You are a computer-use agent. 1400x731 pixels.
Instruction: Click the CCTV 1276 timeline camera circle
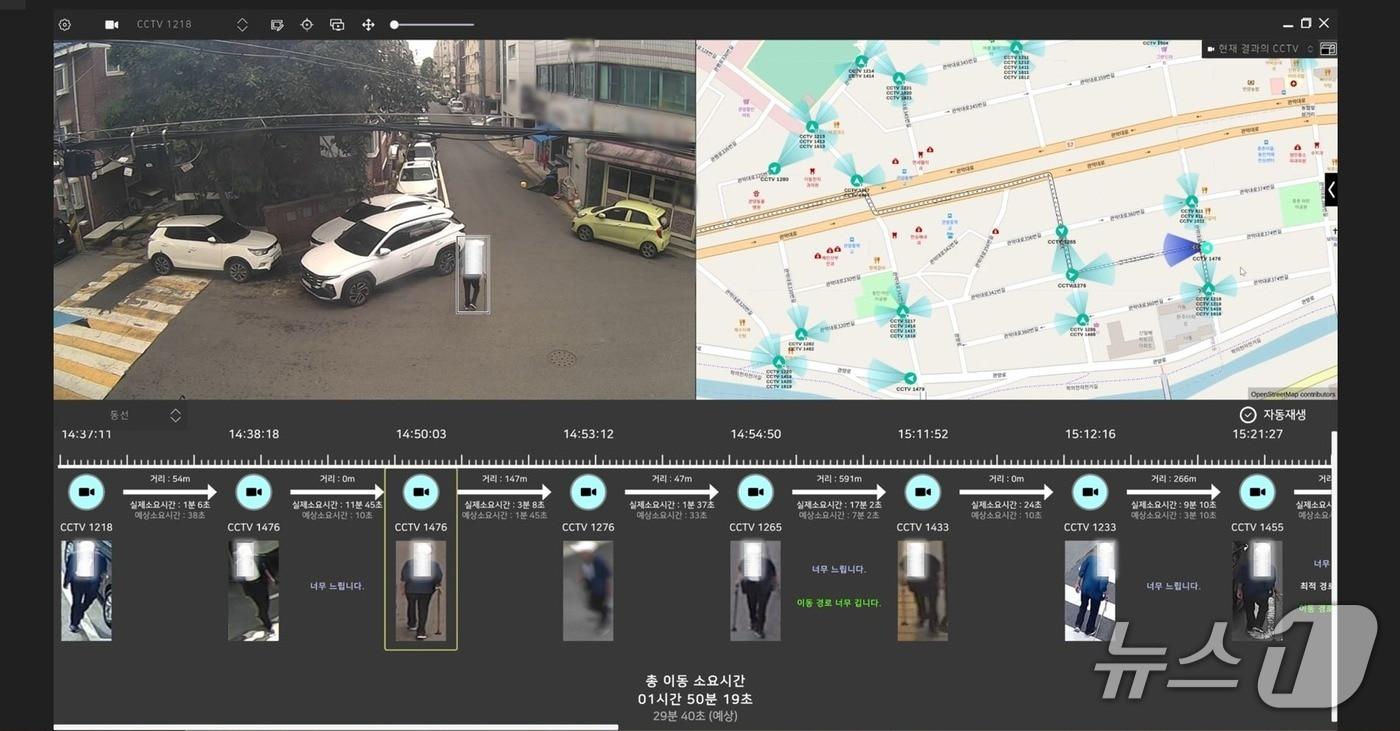(x=588, y=492)
